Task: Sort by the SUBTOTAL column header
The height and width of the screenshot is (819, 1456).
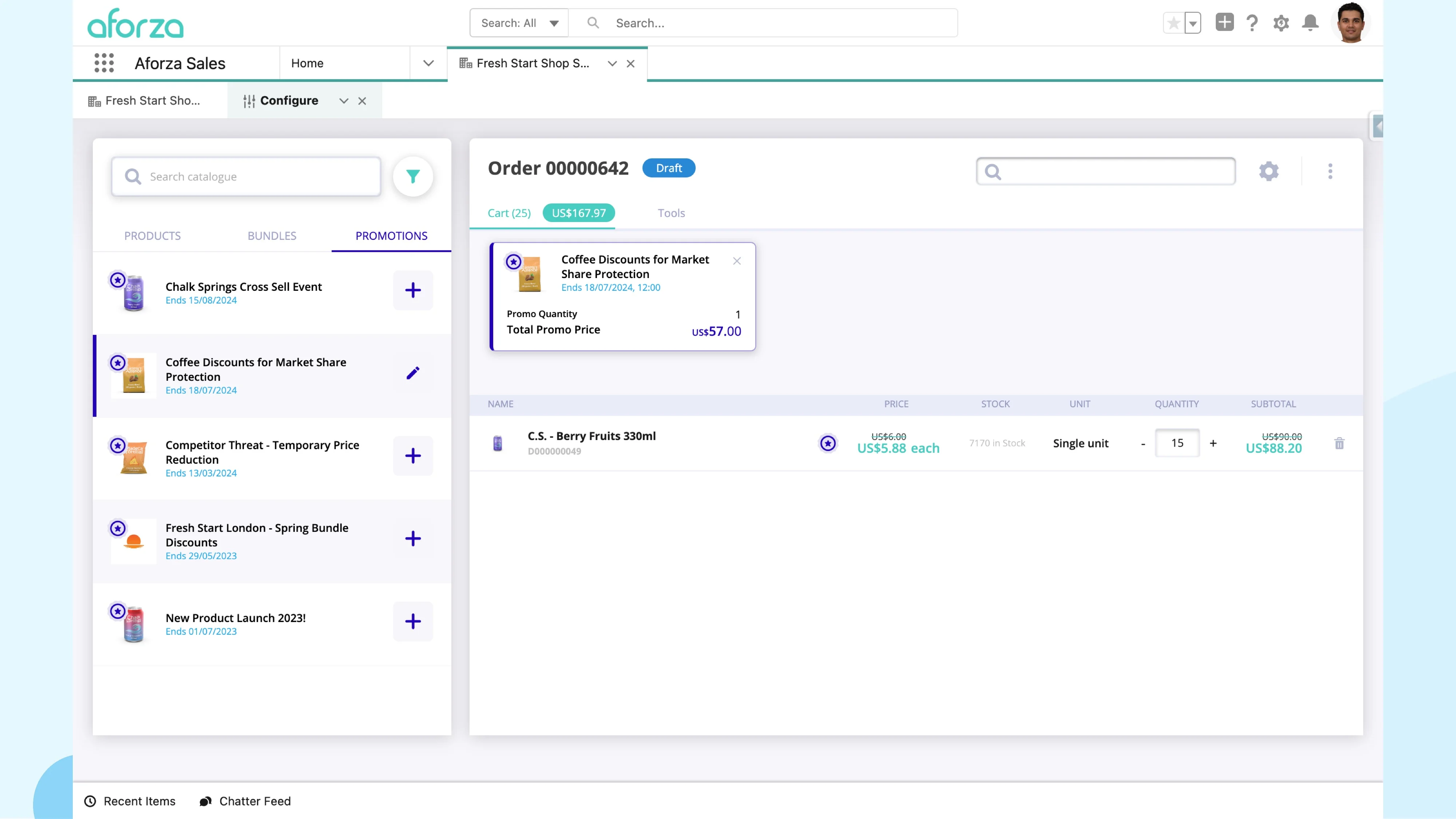Action: pyautogui.click(x=1273, y=404)
